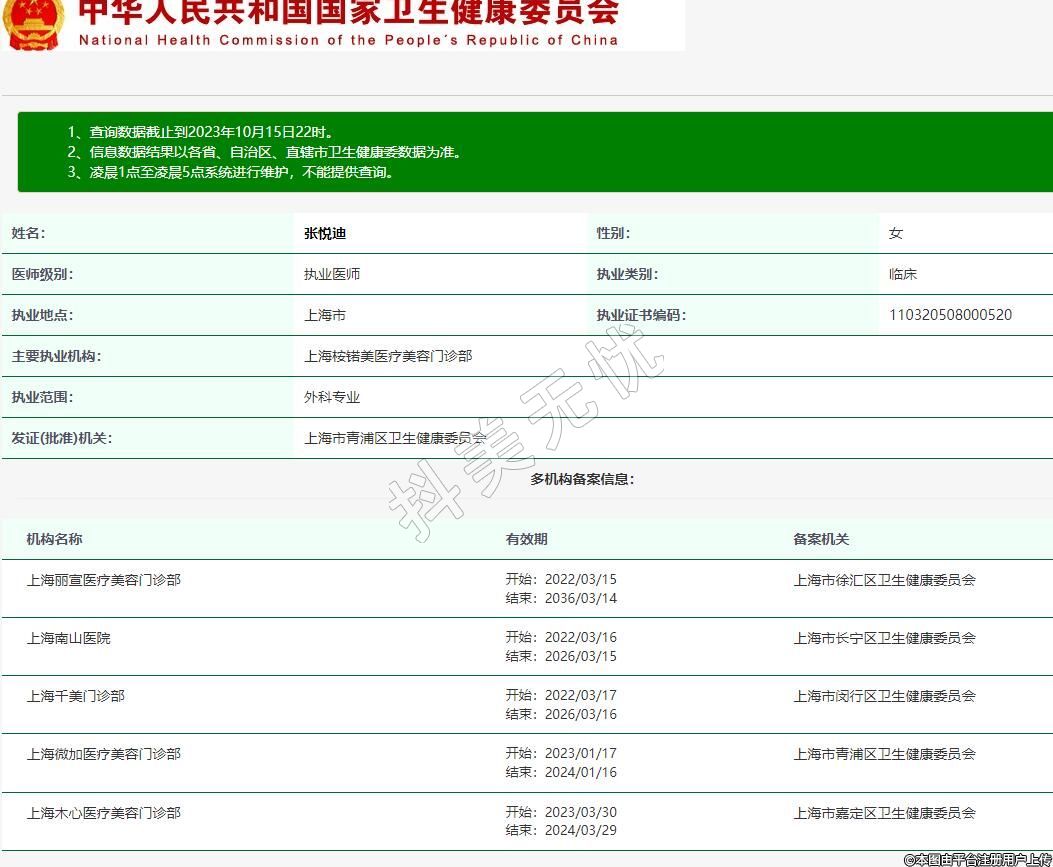Image resolution: width=1053 pixels, height=867 pixels.
Task: Select the doctor name 张悦迪
Action: click(x=325, y=233)
